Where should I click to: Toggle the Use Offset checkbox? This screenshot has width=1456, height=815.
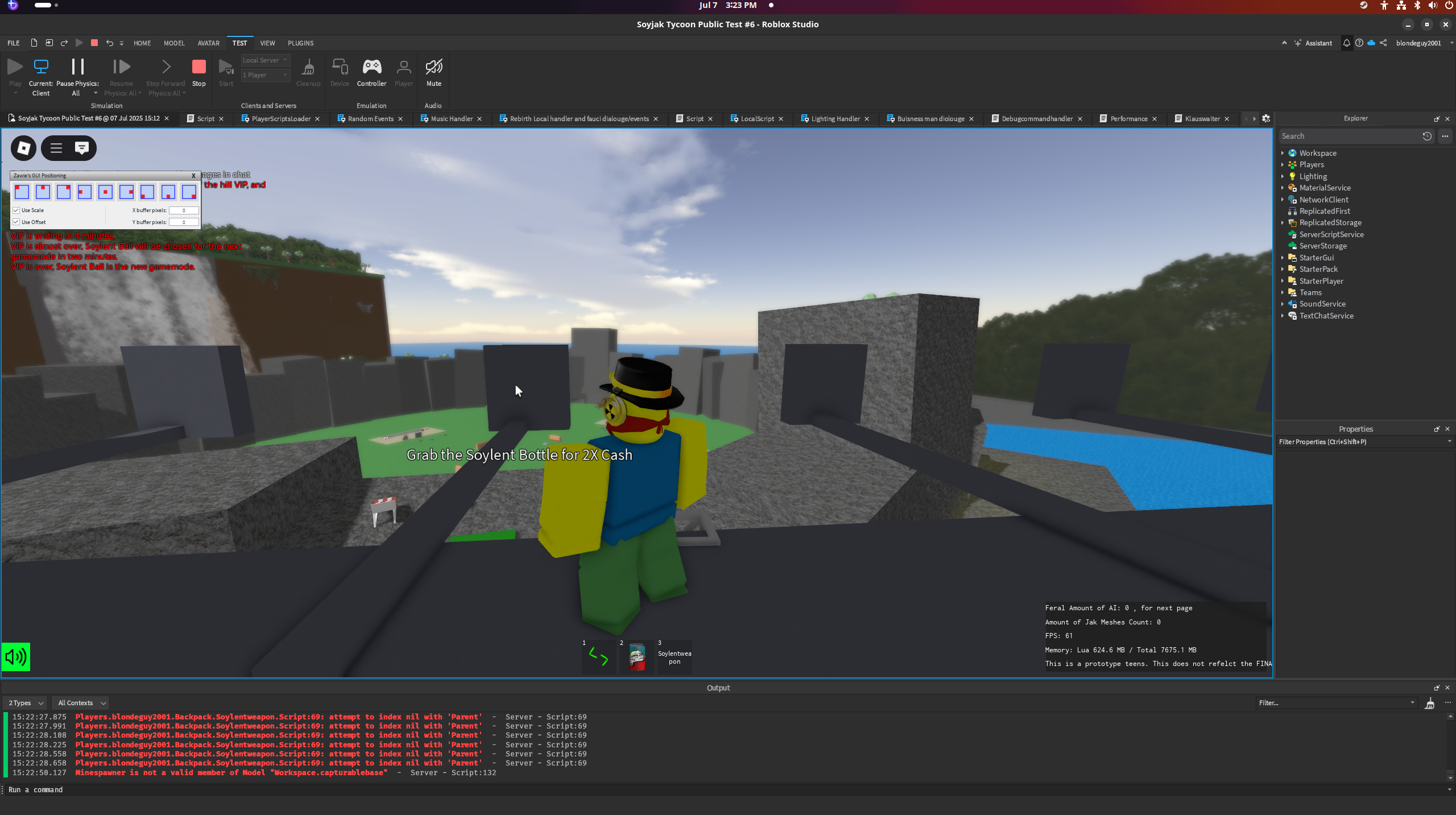(16, 222)
